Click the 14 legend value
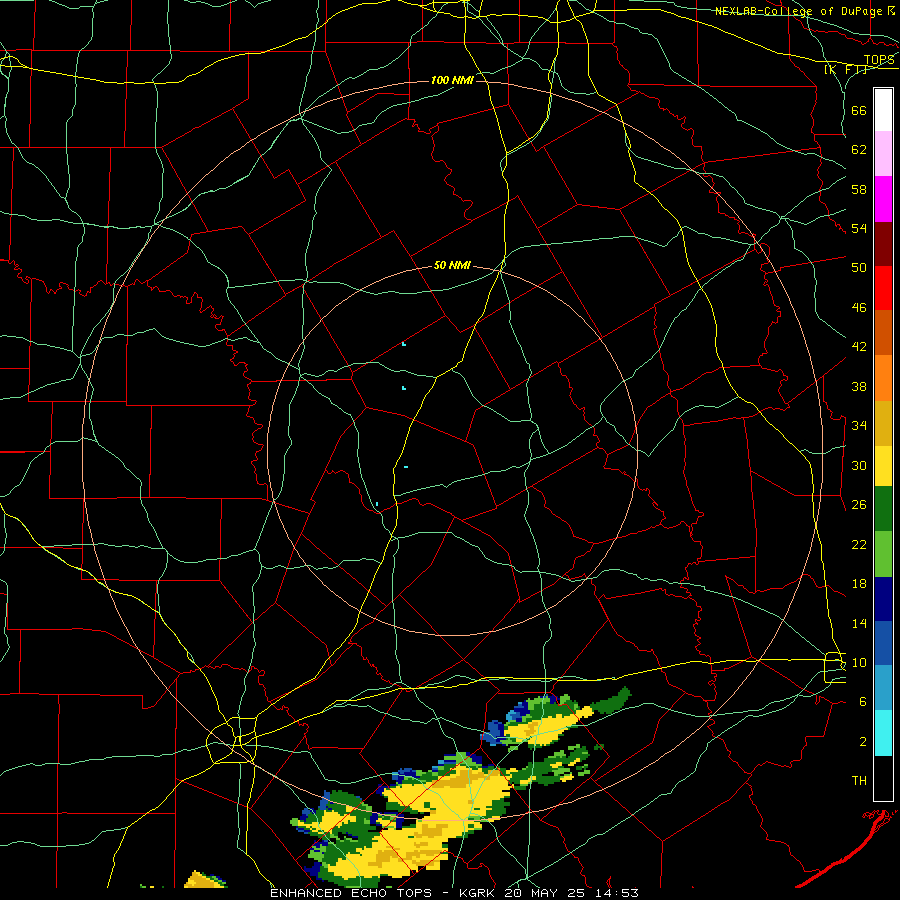 [859, 623]
